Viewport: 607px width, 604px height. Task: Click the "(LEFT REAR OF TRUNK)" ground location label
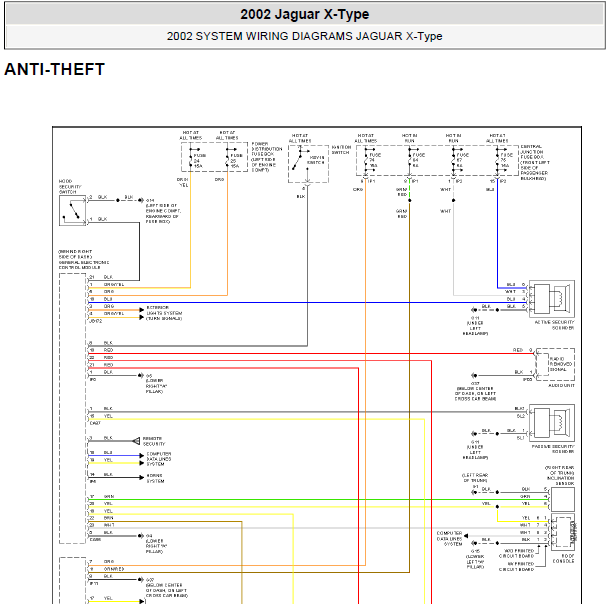pyautogui.click(x=475, y=477)
